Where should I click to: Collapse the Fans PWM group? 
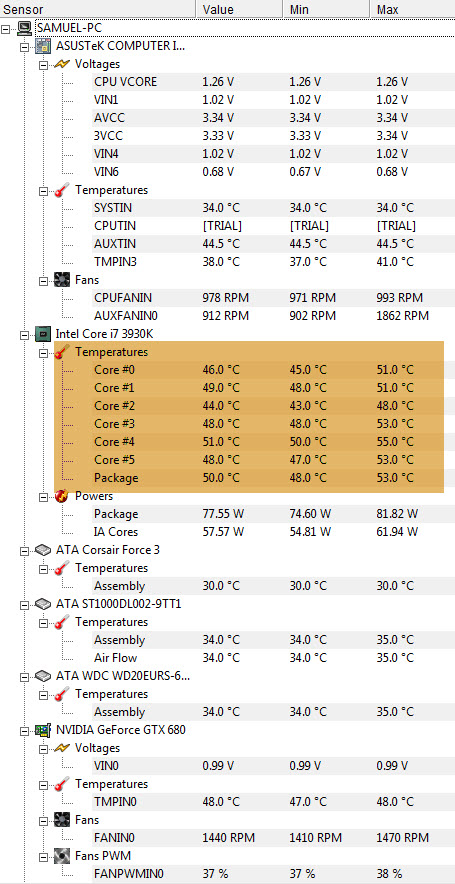point(43,856)
